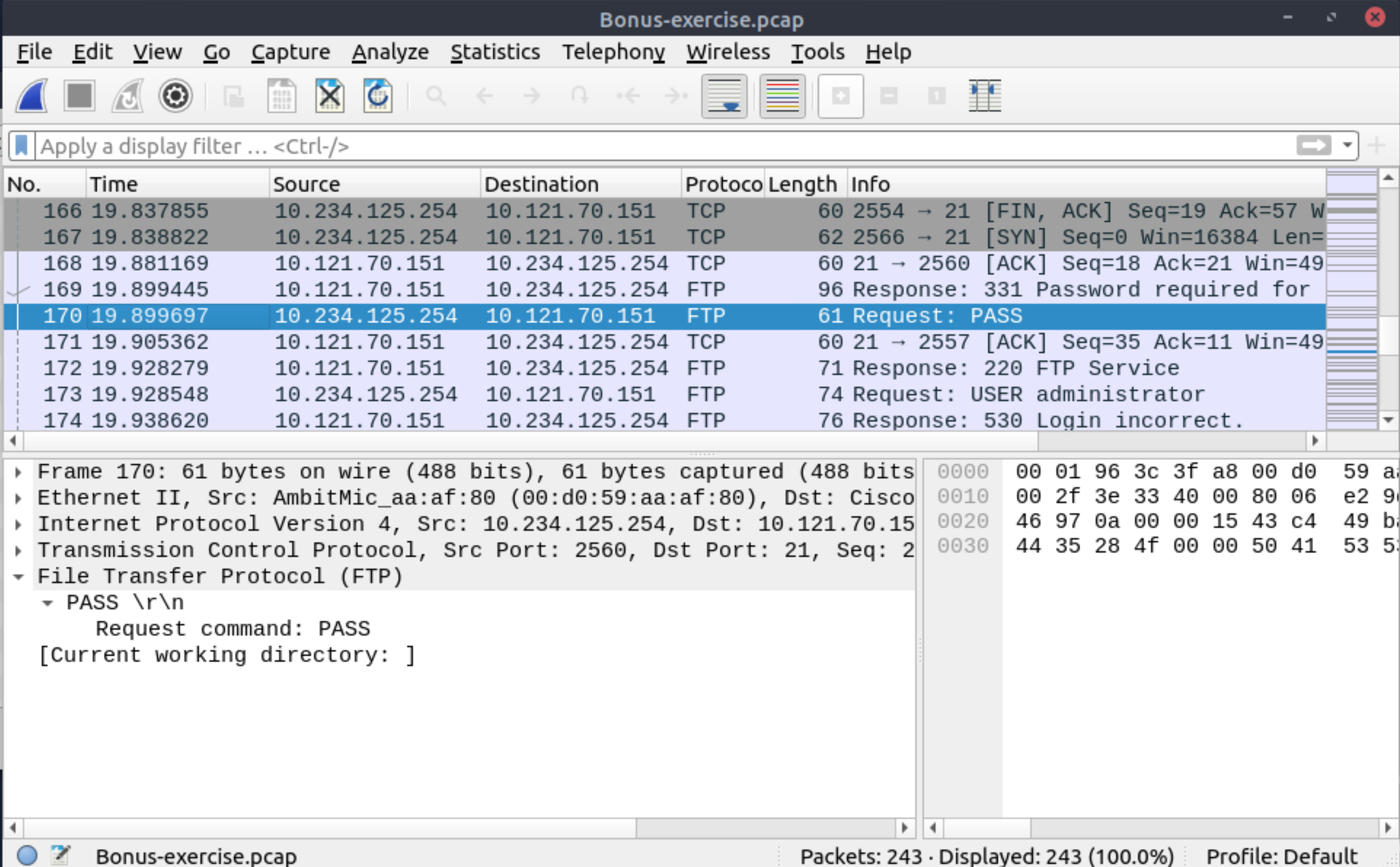The image size is (1400, 867).
Task: Open the Telephony menu
Action: [613, 52]
